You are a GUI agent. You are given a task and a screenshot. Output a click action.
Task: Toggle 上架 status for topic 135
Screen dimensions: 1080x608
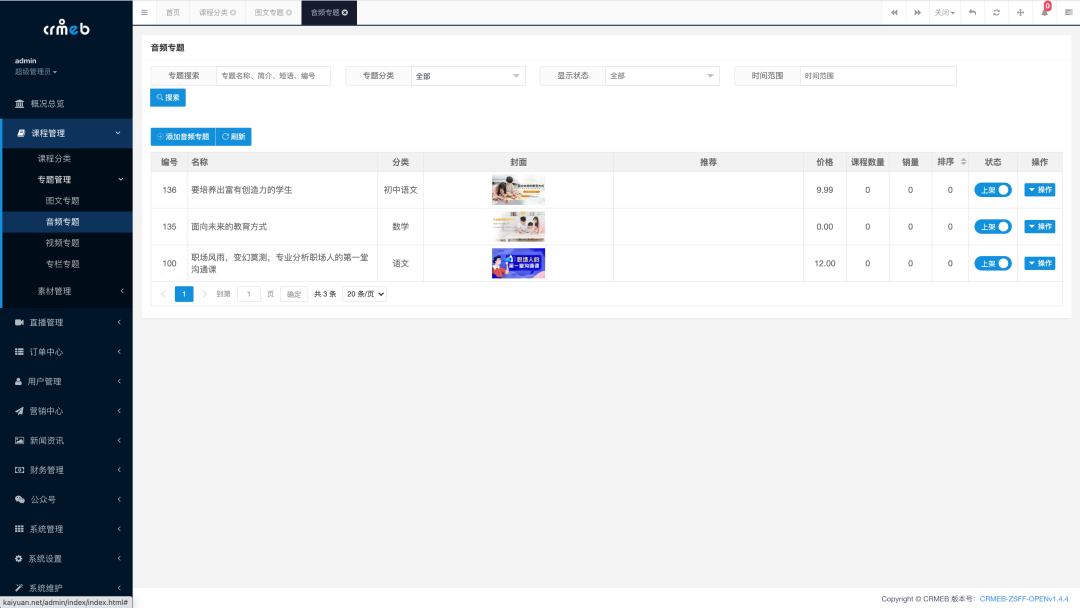[x=992, y=226]
